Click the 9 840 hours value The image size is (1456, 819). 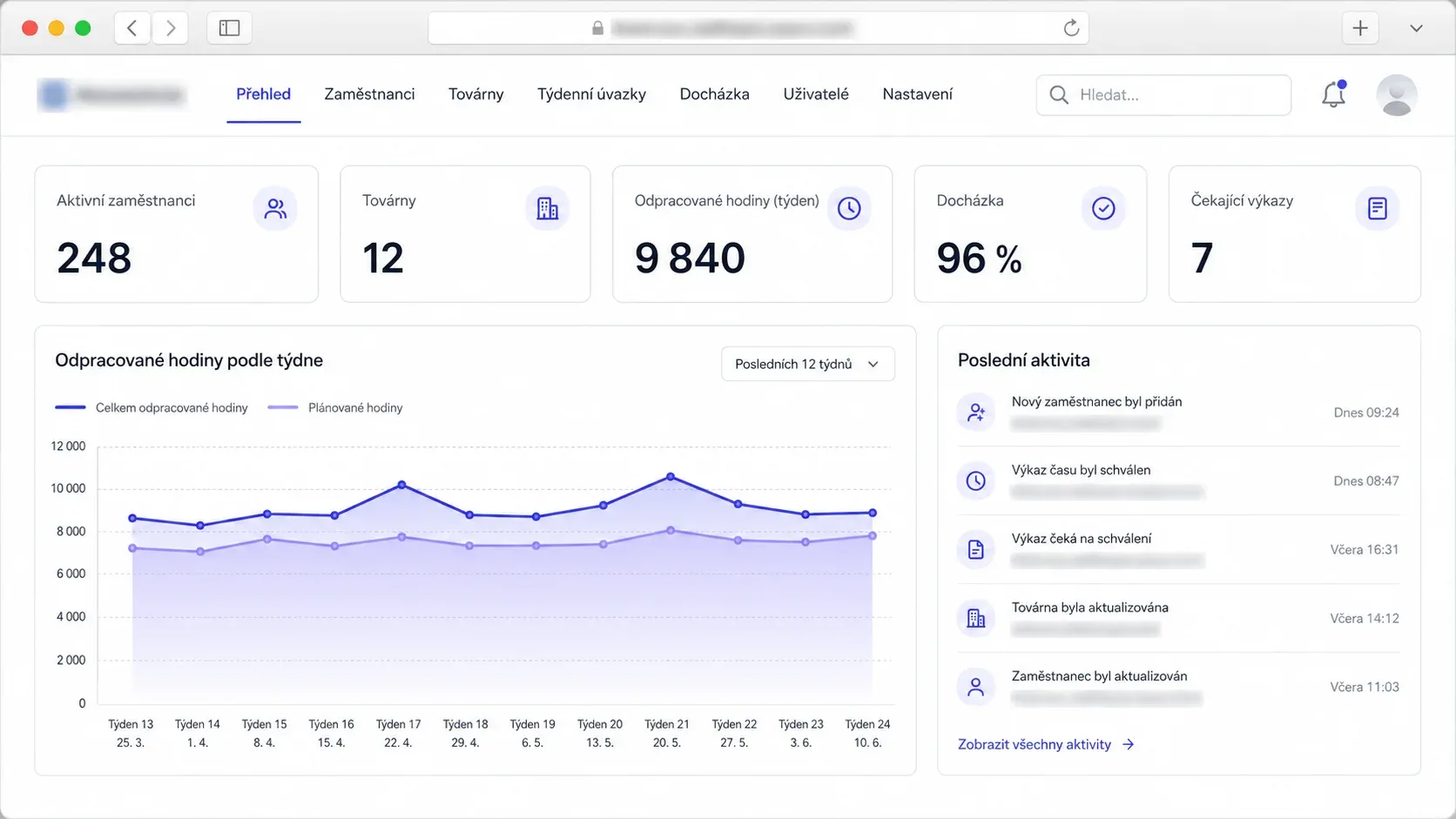690,258
